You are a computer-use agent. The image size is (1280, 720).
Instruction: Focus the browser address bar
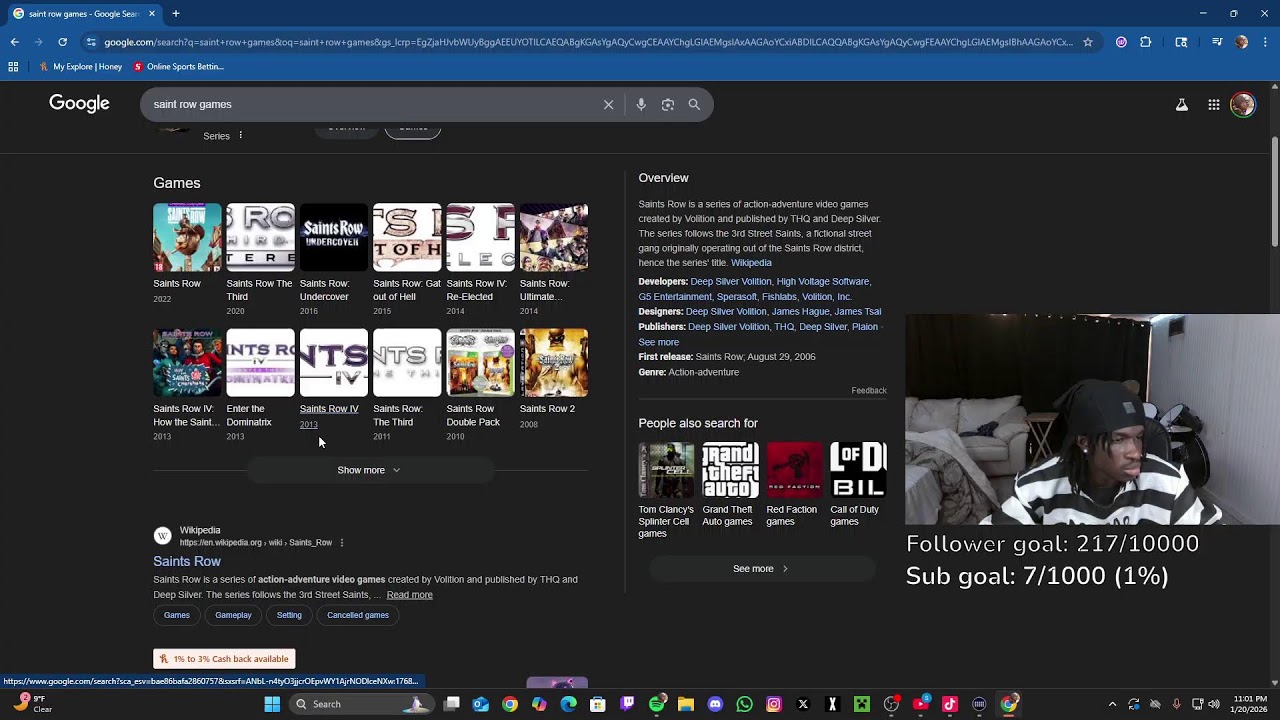[x=588, y=42]
